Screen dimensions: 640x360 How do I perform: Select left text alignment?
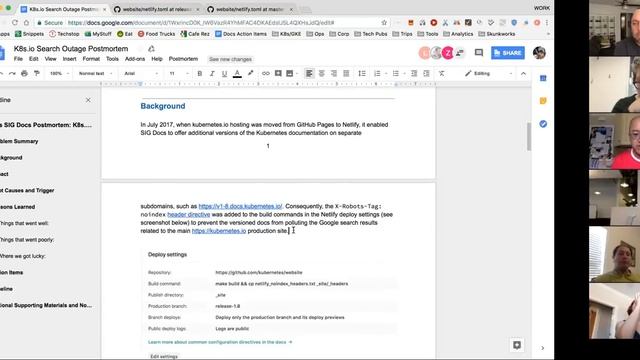309,73
